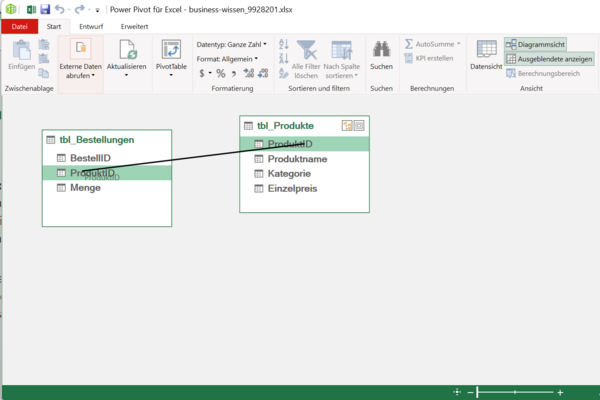Image resolution: width=600 pixels, height=400 pixels.
Task: Click the undo arrow icon
Action: pos(59,9)
